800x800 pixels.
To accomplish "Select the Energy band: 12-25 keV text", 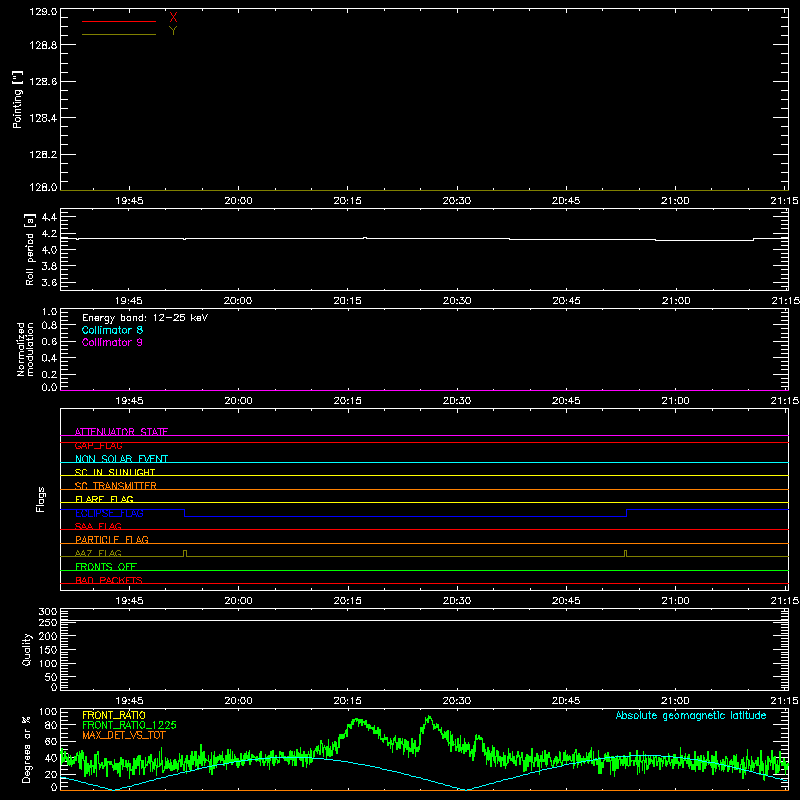I will pos(145,318).
